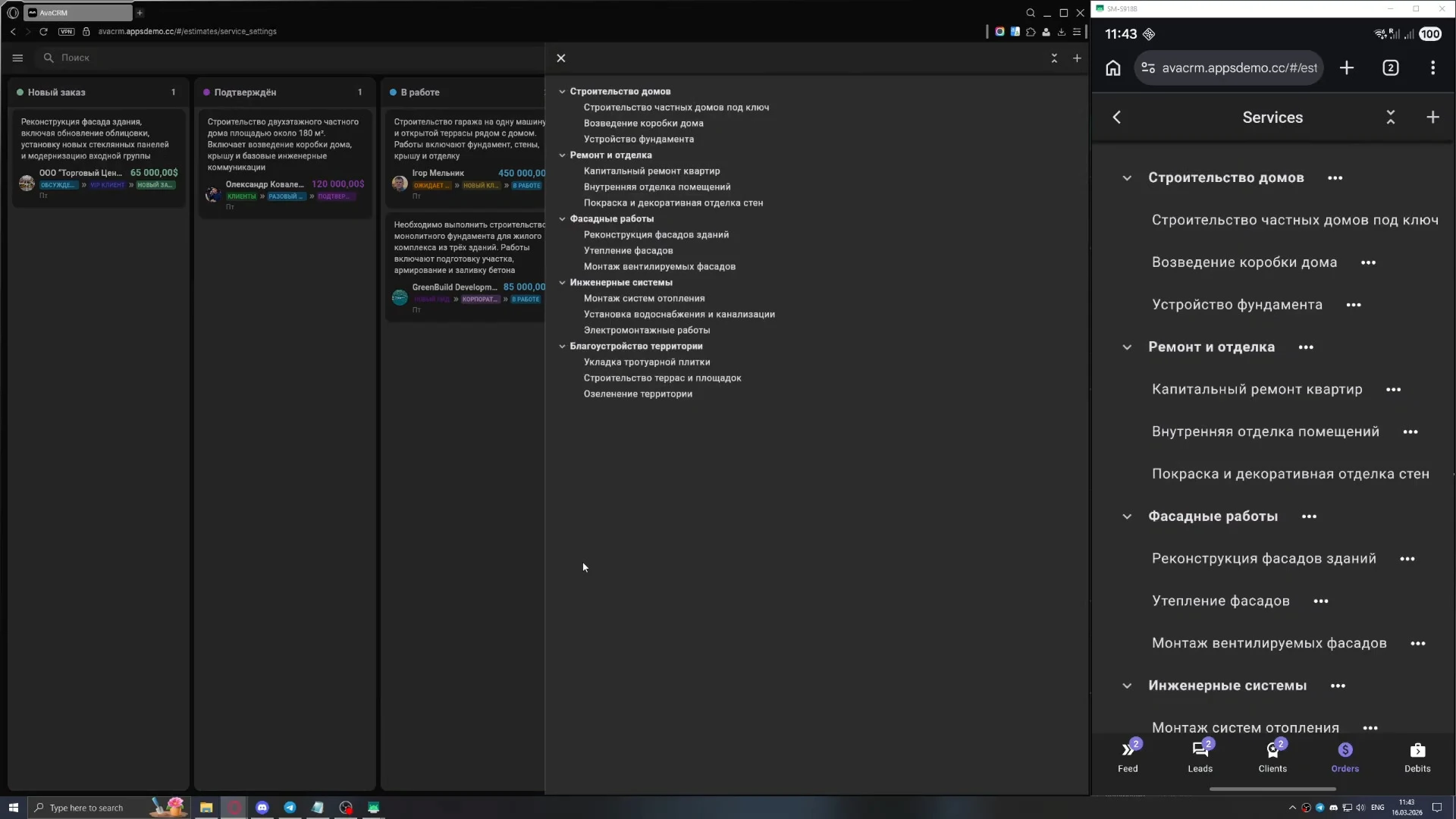Collapse Строительство домов group in desktop tree

tap(563, 92)
